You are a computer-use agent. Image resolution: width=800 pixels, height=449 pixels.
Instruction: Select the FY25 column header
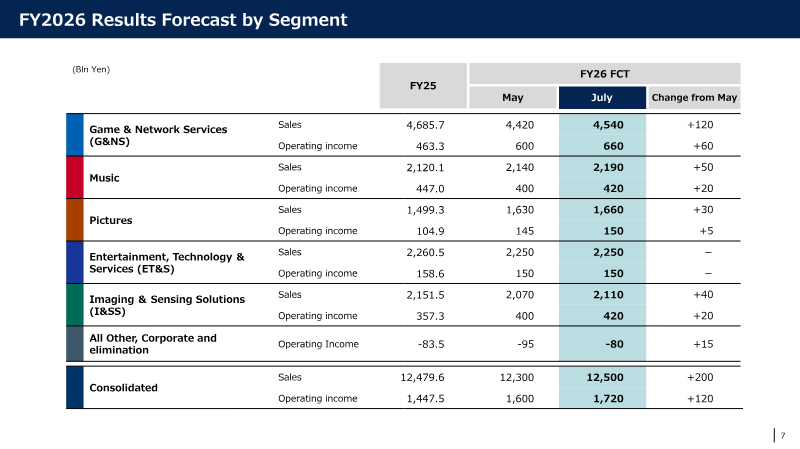click(423, 86)
